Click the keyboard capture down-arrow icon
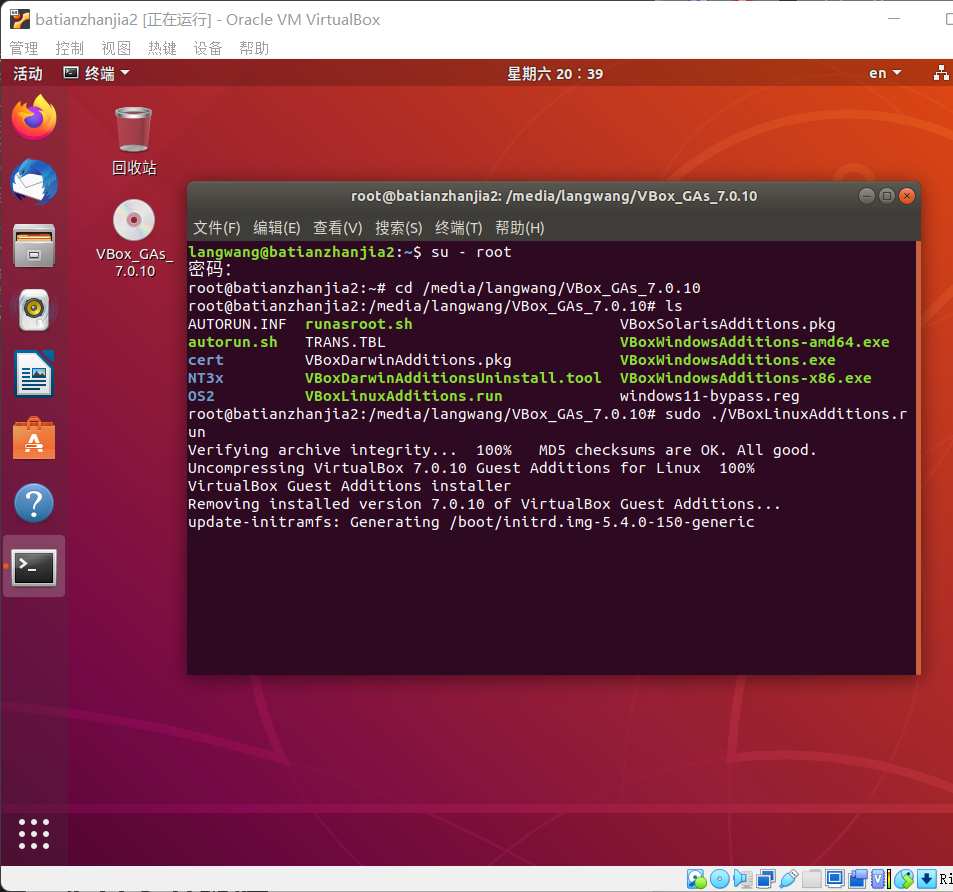 tap(926, 879)
